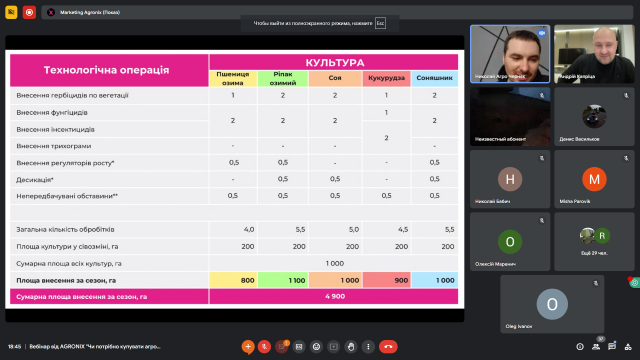Click the orange plus speech-bubble button
The height and width of the screenshot is (360, 640).
coord(248,347)
